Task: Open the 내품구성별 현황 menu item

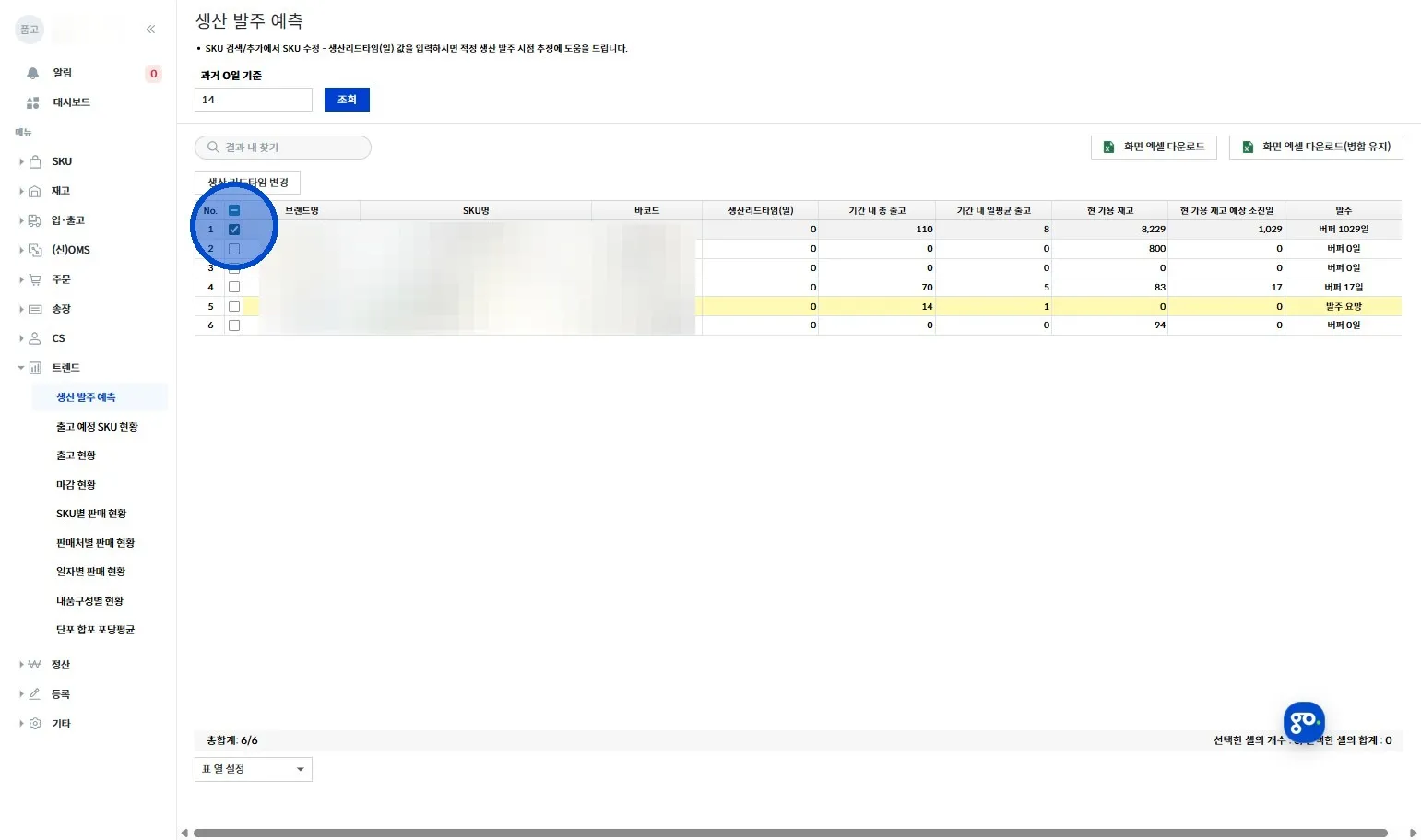Action: point(89,601)
